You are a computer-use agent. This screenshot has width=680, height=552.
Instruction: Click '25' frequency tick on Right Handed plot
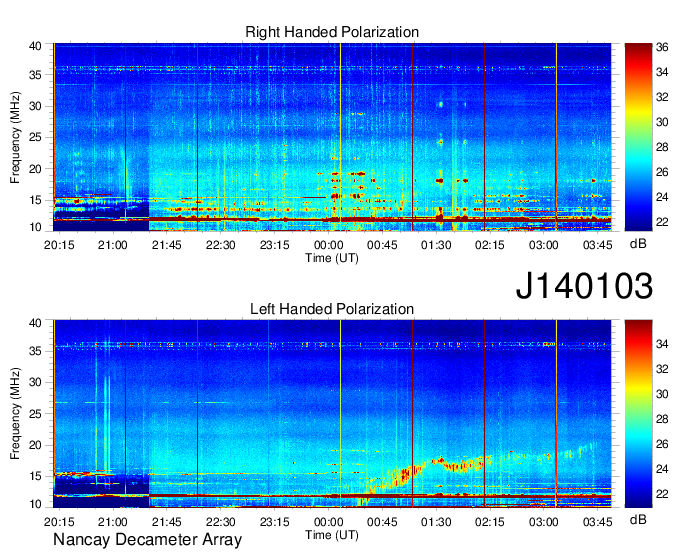click(36, 137)
